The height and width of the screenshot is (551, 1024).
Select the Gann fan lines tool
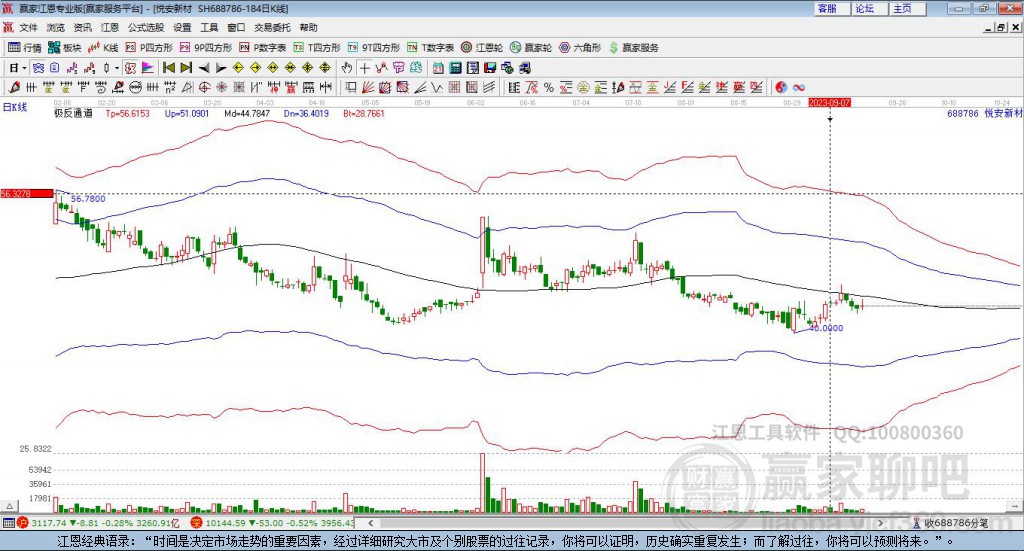click(368, 87)
